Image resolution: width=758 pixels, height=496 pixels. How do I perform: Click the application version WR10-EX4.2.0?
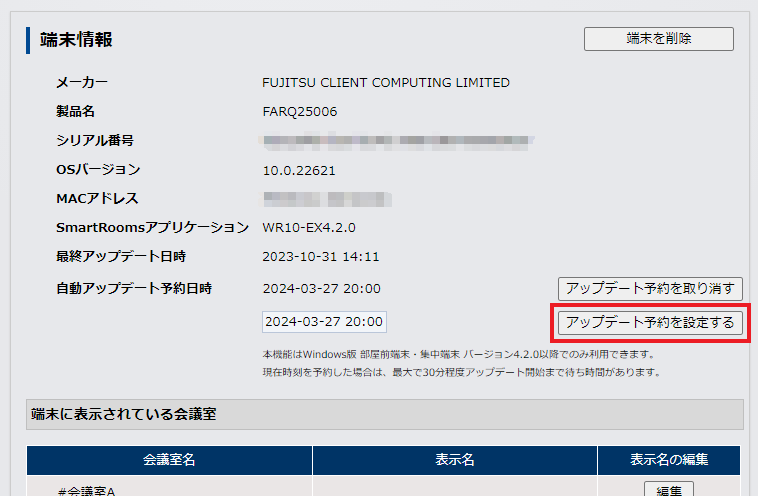[x=309, y=228]
